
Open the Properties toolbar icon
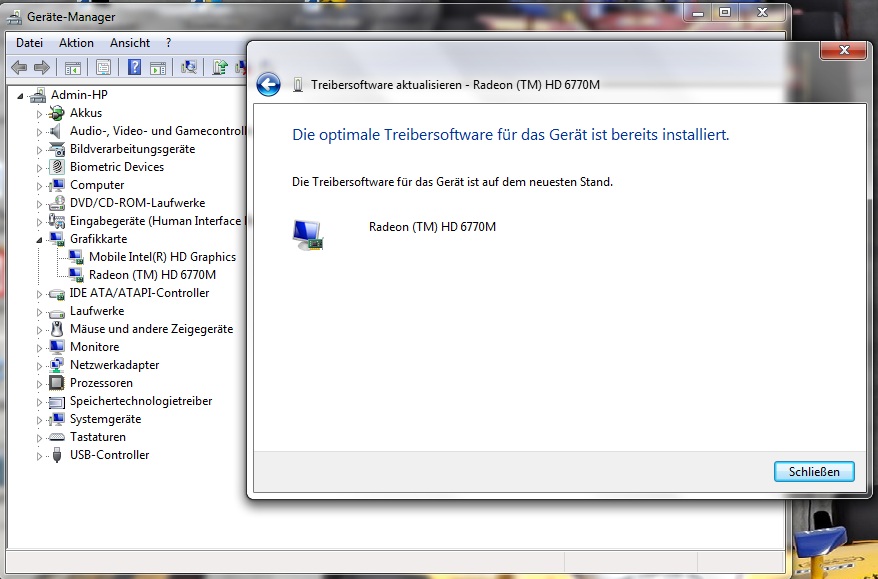(103, 68)
